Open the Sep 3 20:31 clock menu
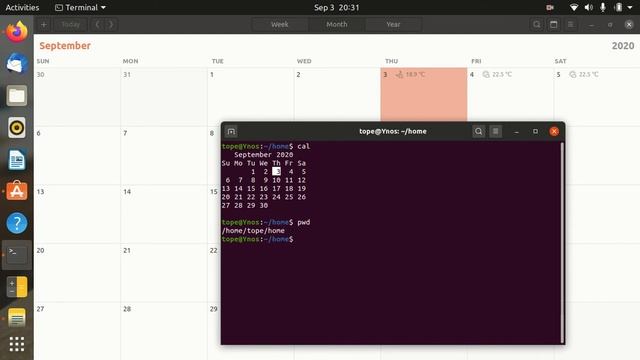This screenshot has width=640, height=360. click(x=336, y=7)
